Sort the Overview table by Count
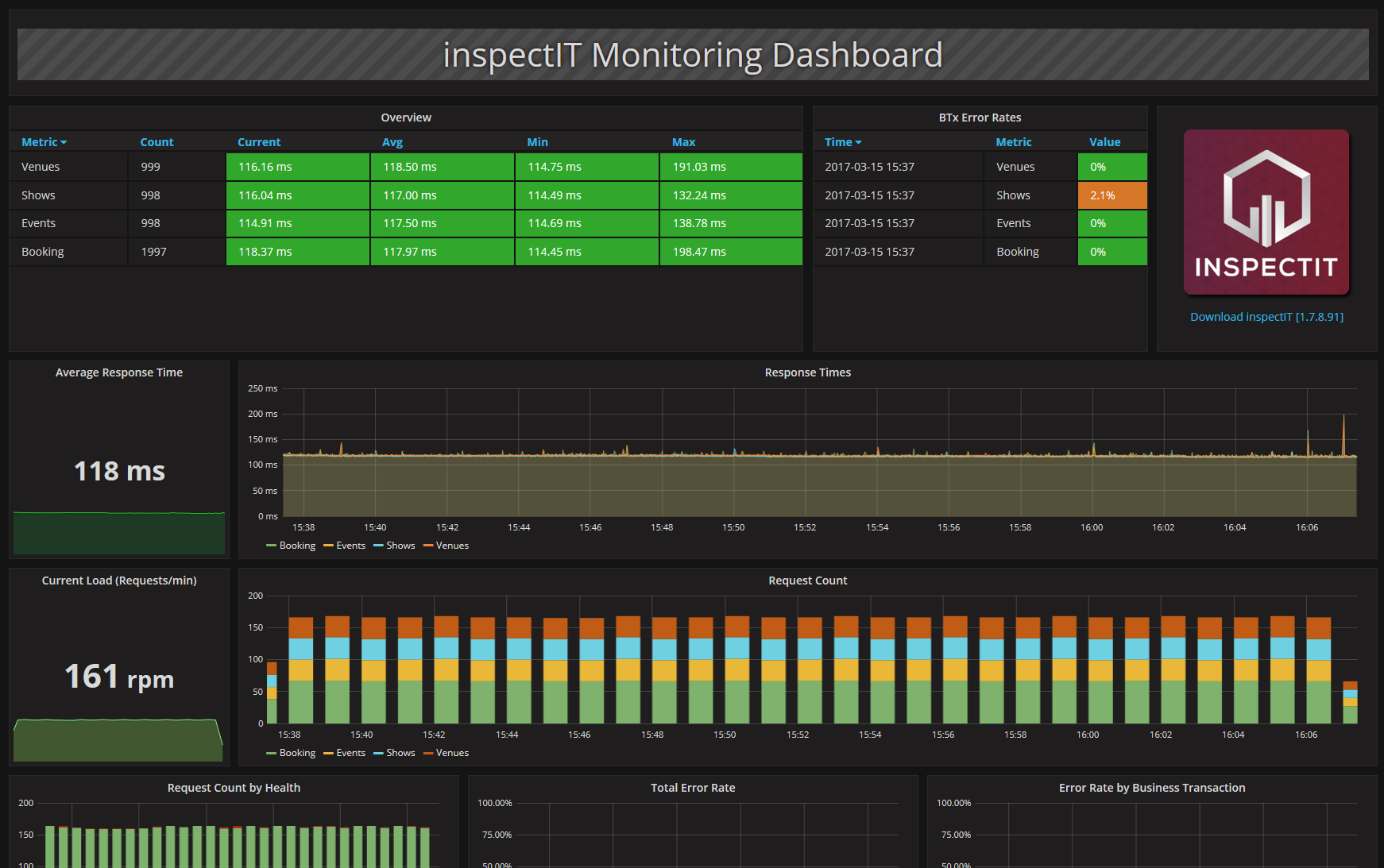The height and width of the screenshot is (868, 1384). coord(157,142)
